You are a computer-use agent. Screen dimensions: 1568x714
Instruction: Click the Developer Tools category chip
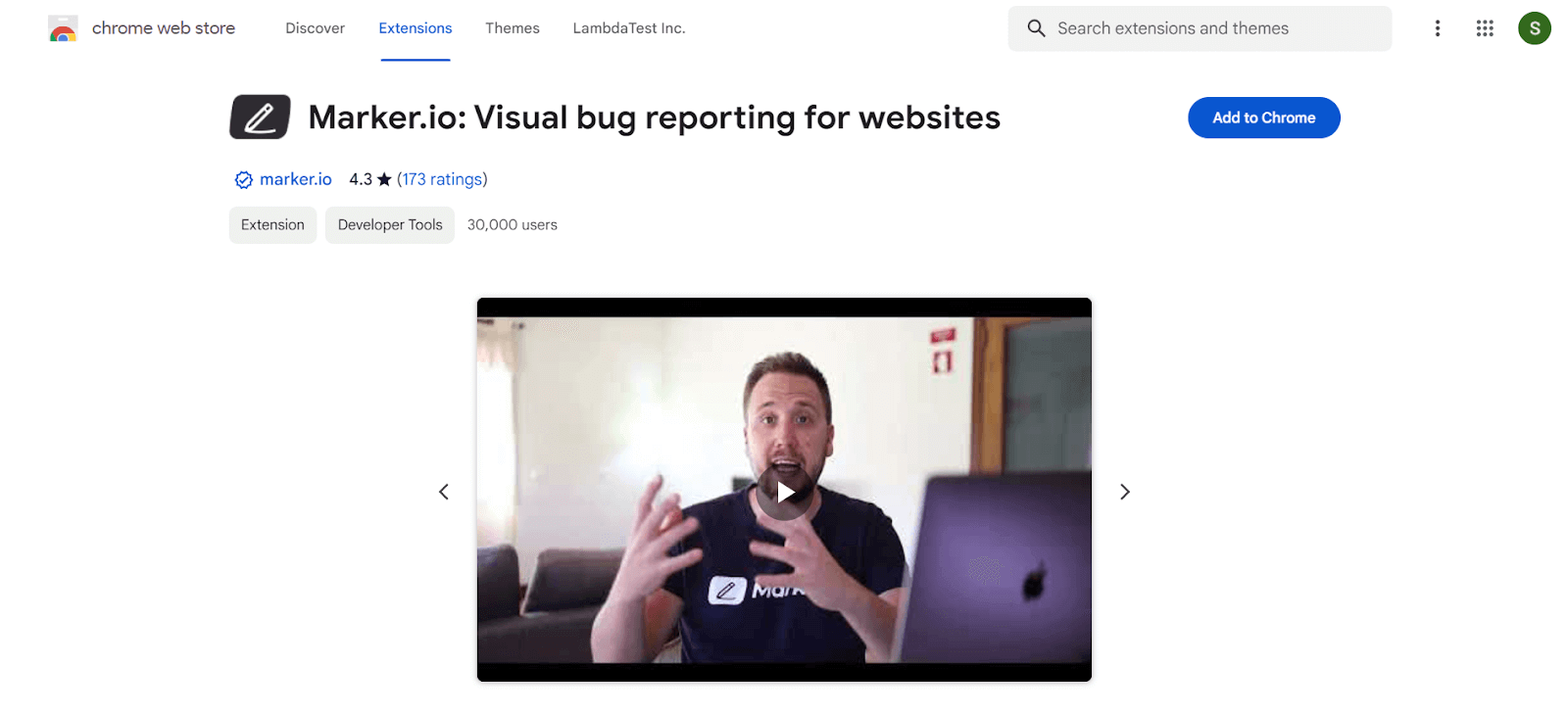point(390,225)
